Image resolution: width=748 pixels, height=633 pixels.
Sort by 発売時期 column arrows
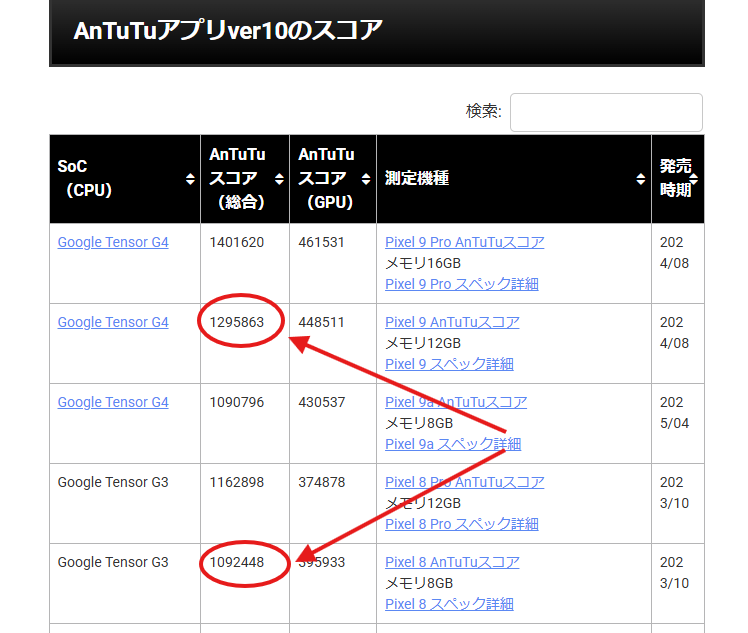pyautogui.click(x=694, y=179)
